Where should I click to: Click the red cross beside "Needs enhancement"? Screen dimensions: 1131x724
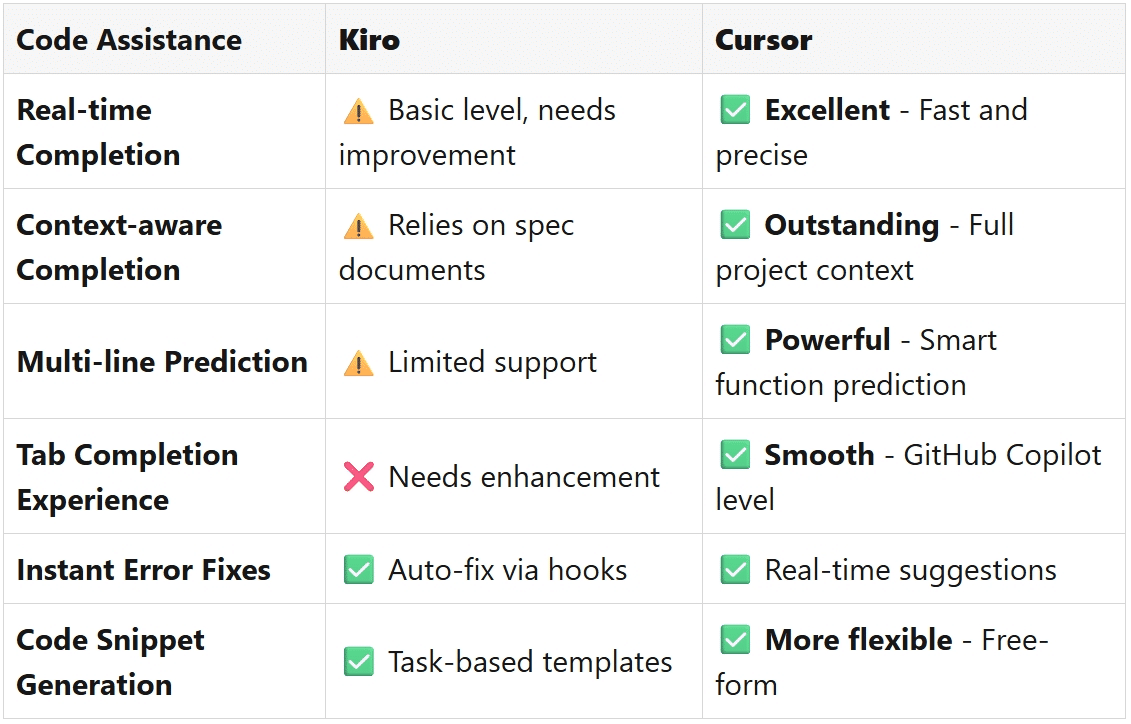[x=358, y=477]
